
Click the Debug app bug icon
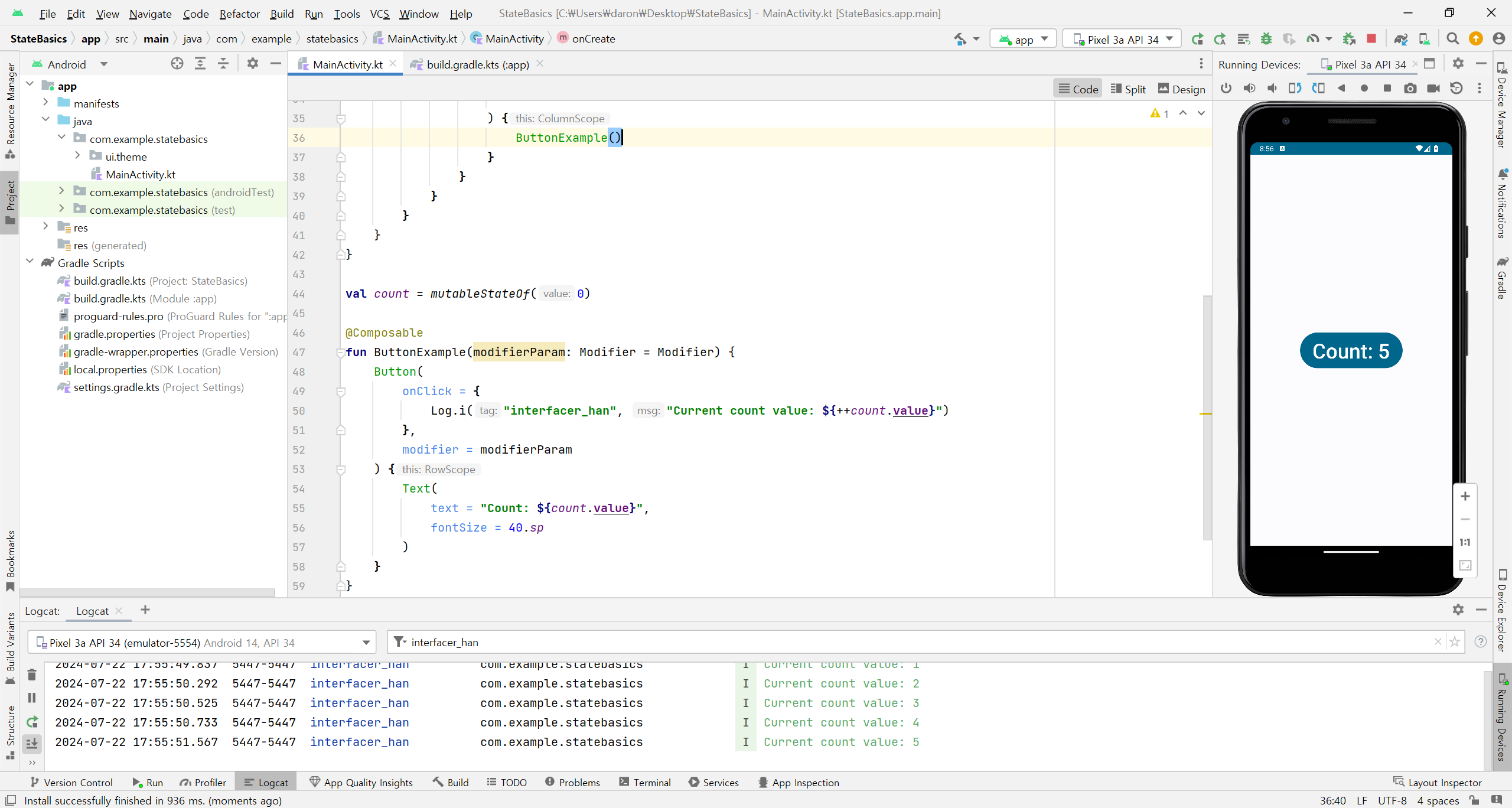point(1266,39)
